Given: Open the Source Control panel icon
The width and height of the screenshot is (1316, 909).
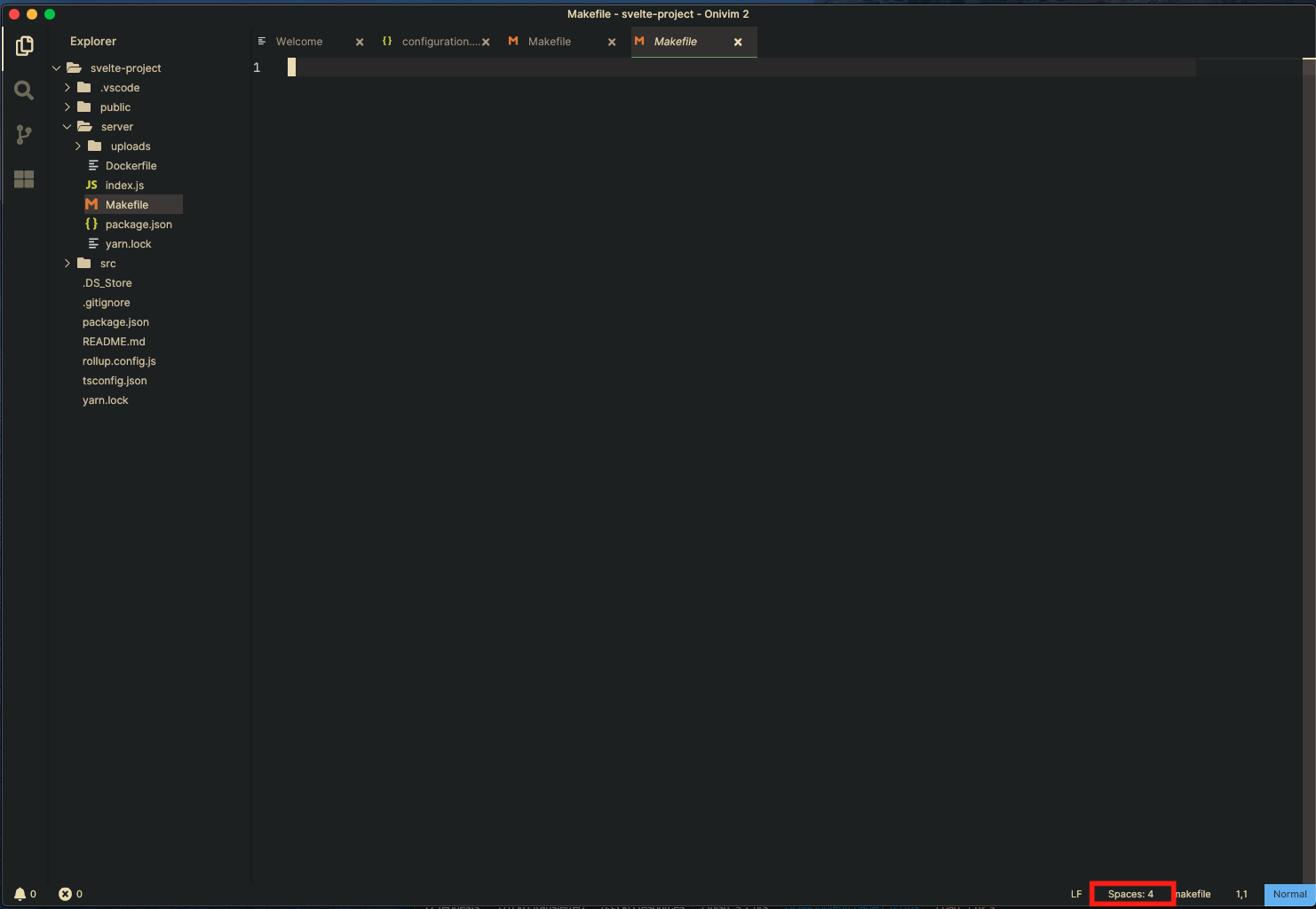Looking at the screenshot, I should [x=24, y=134].
